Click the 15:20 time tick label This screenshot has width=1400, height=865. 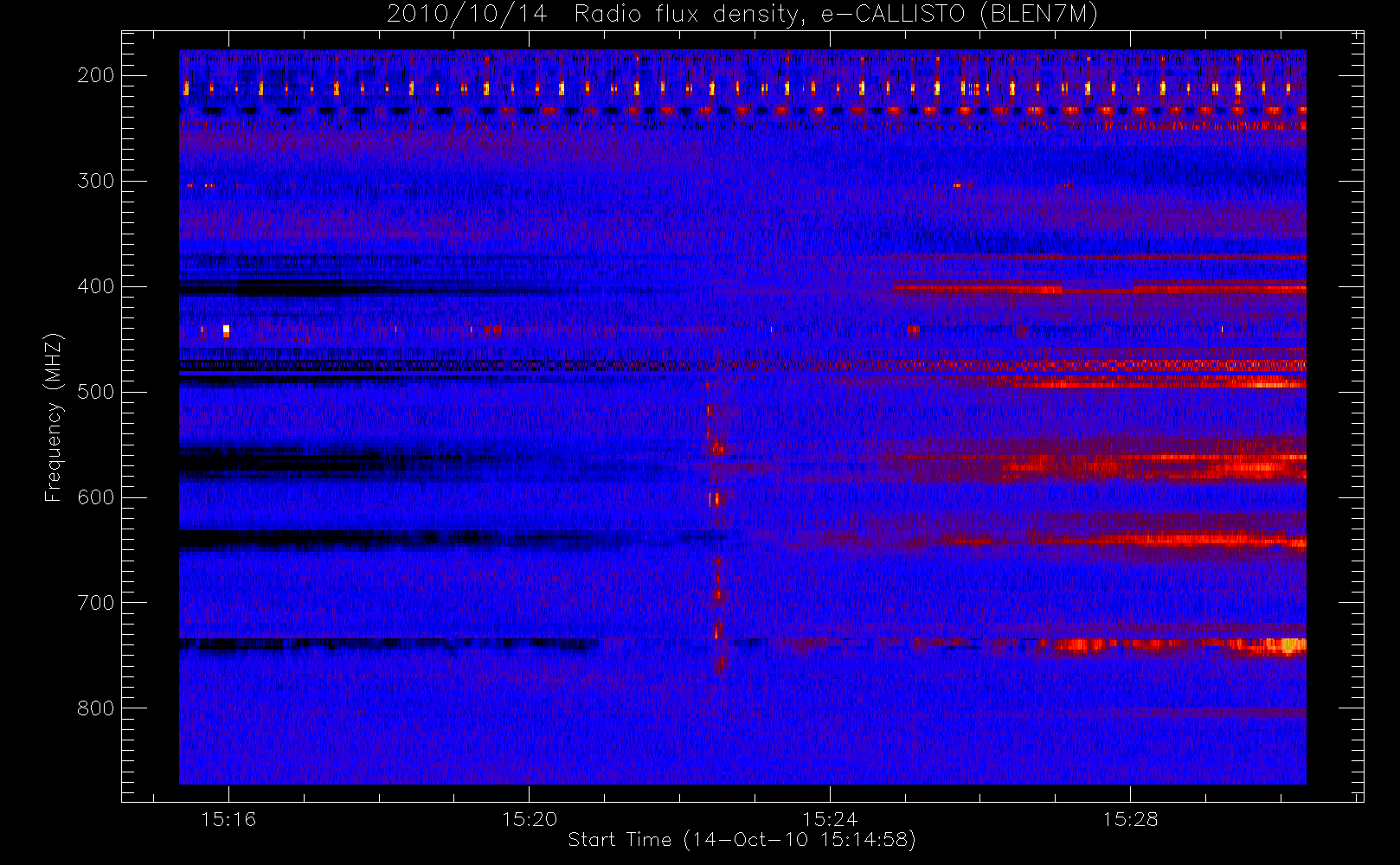(x=529, y=818)
